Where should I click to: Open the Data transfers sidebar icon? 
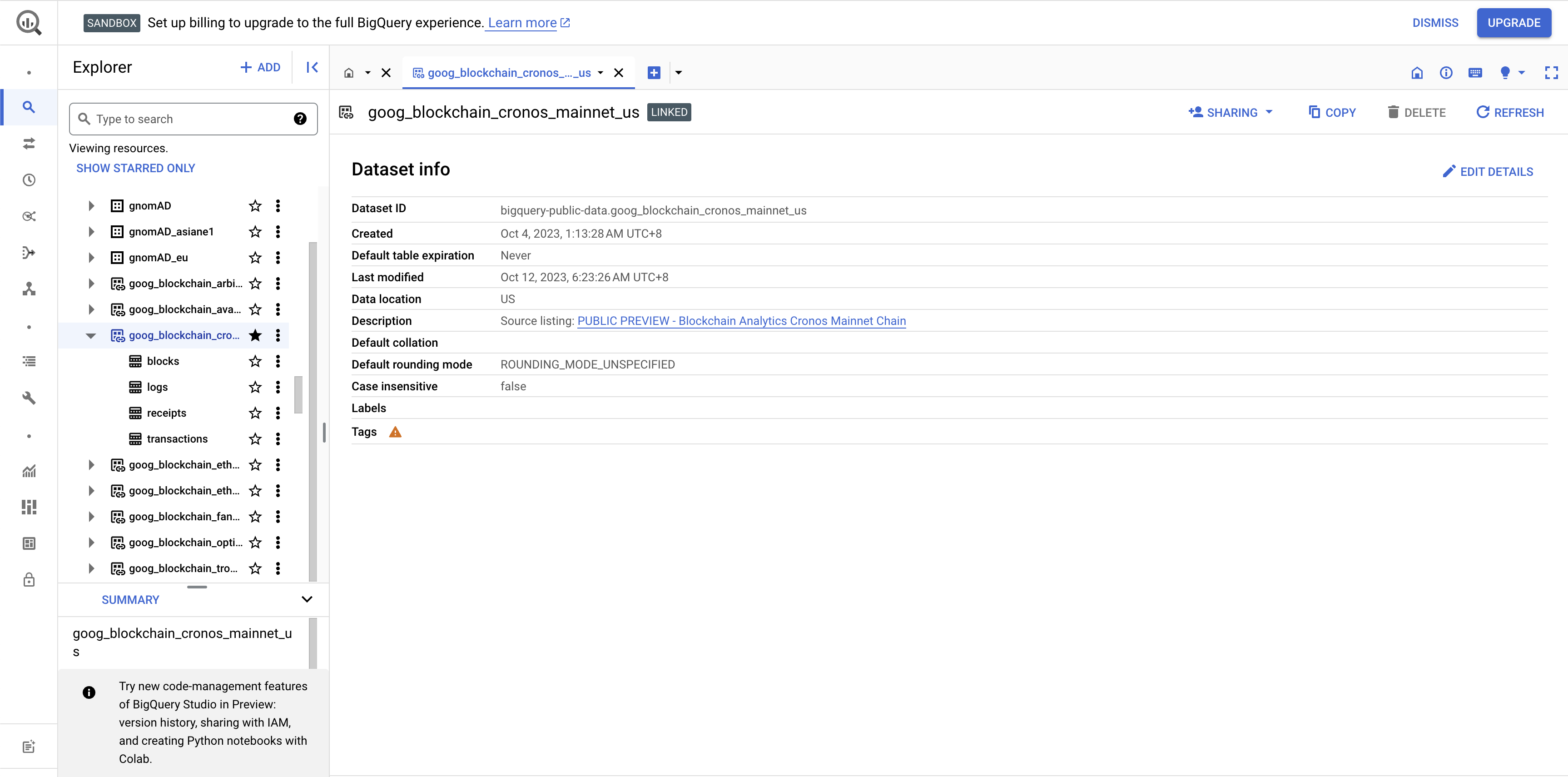[x=29, y=144]
